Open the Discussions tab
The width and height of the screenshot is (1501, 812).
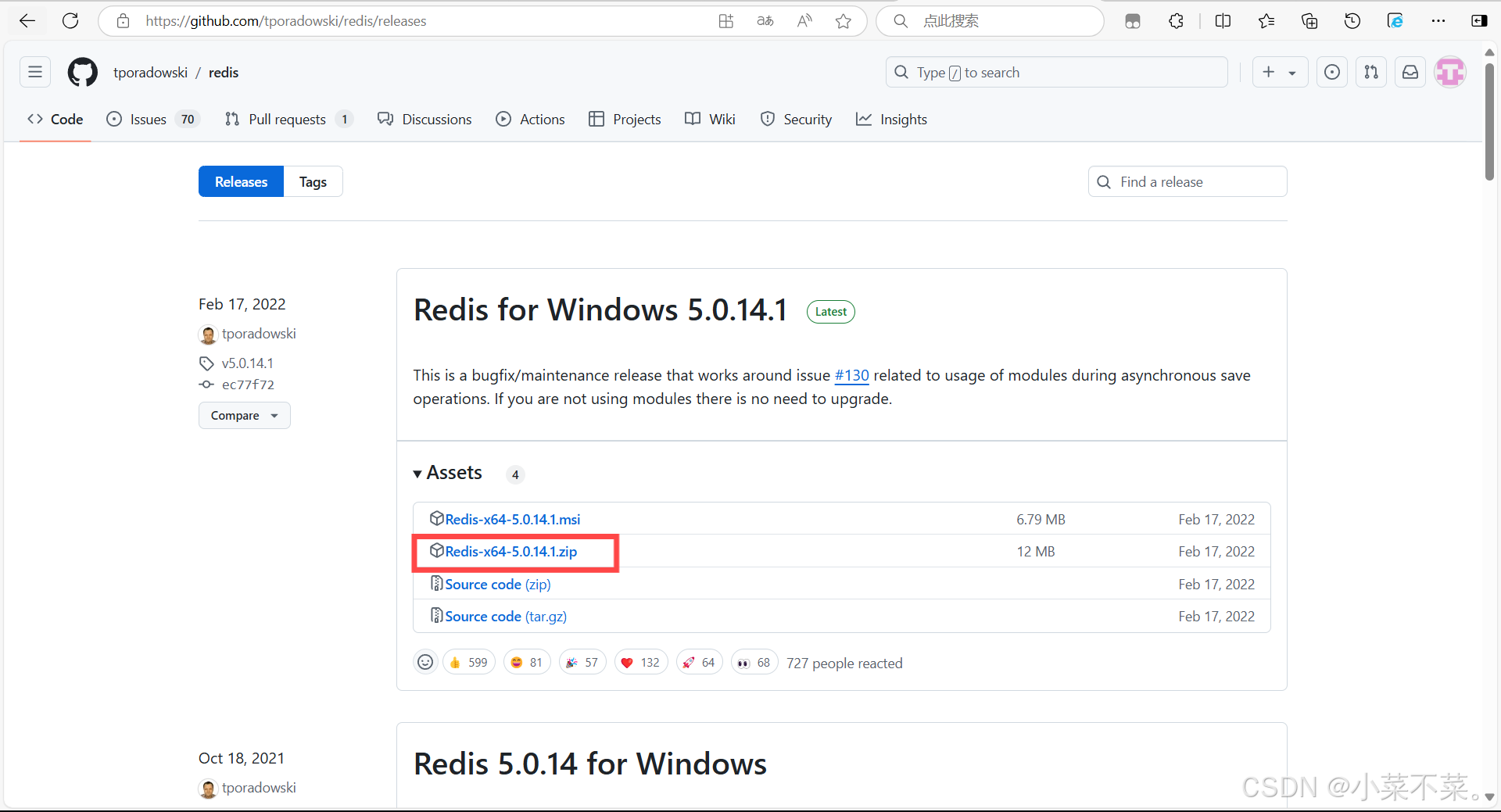[x=425, y=119]
